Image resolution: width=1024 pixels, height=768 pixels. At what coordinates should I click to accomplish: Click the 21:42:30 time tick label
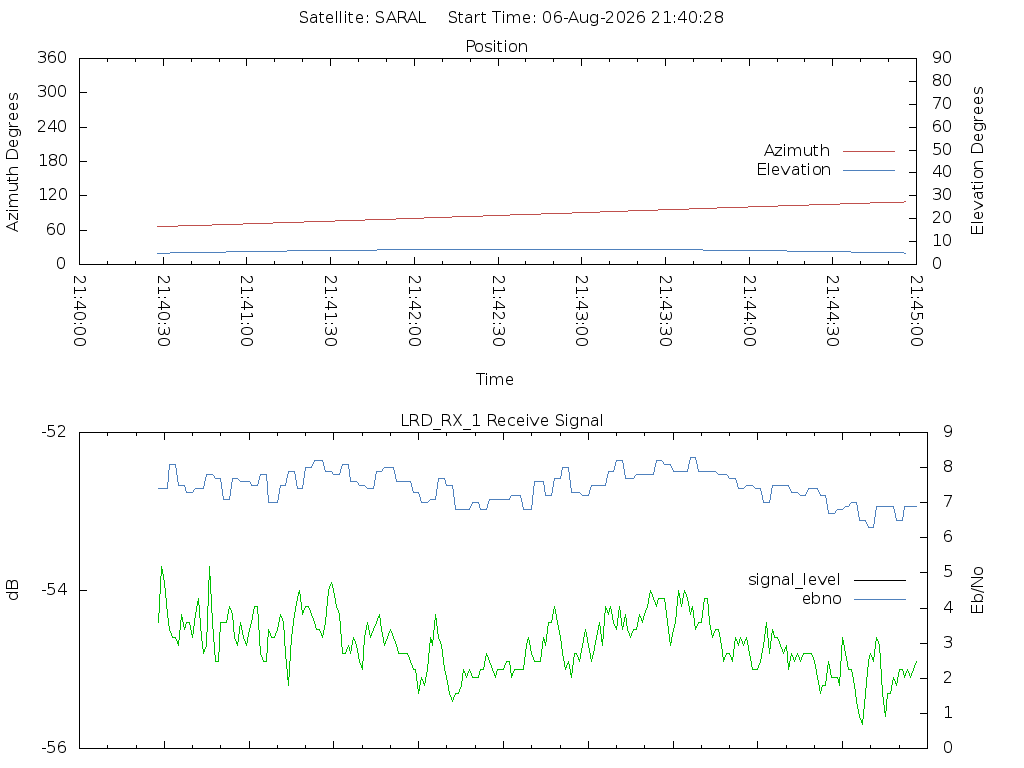[498, 311]
